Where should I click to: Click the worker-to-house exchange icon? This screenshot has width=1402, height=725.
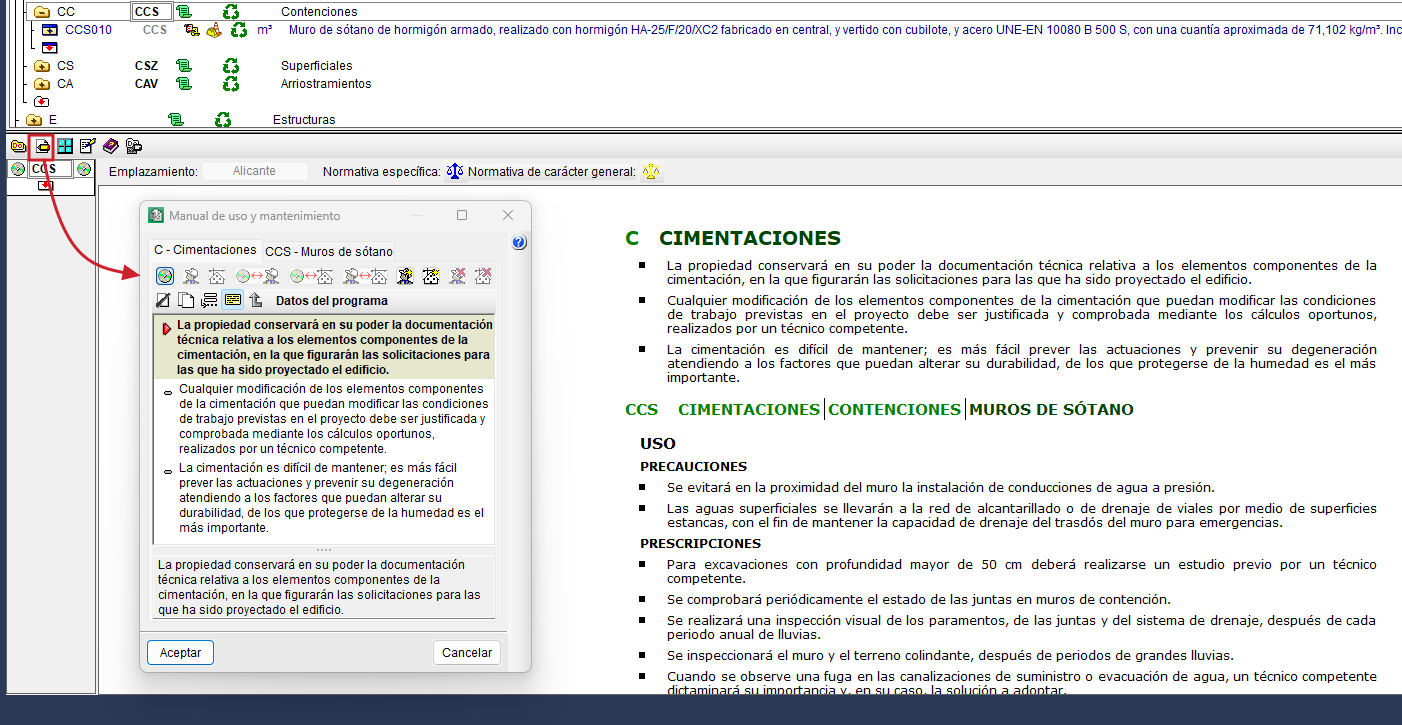point(365,276)
